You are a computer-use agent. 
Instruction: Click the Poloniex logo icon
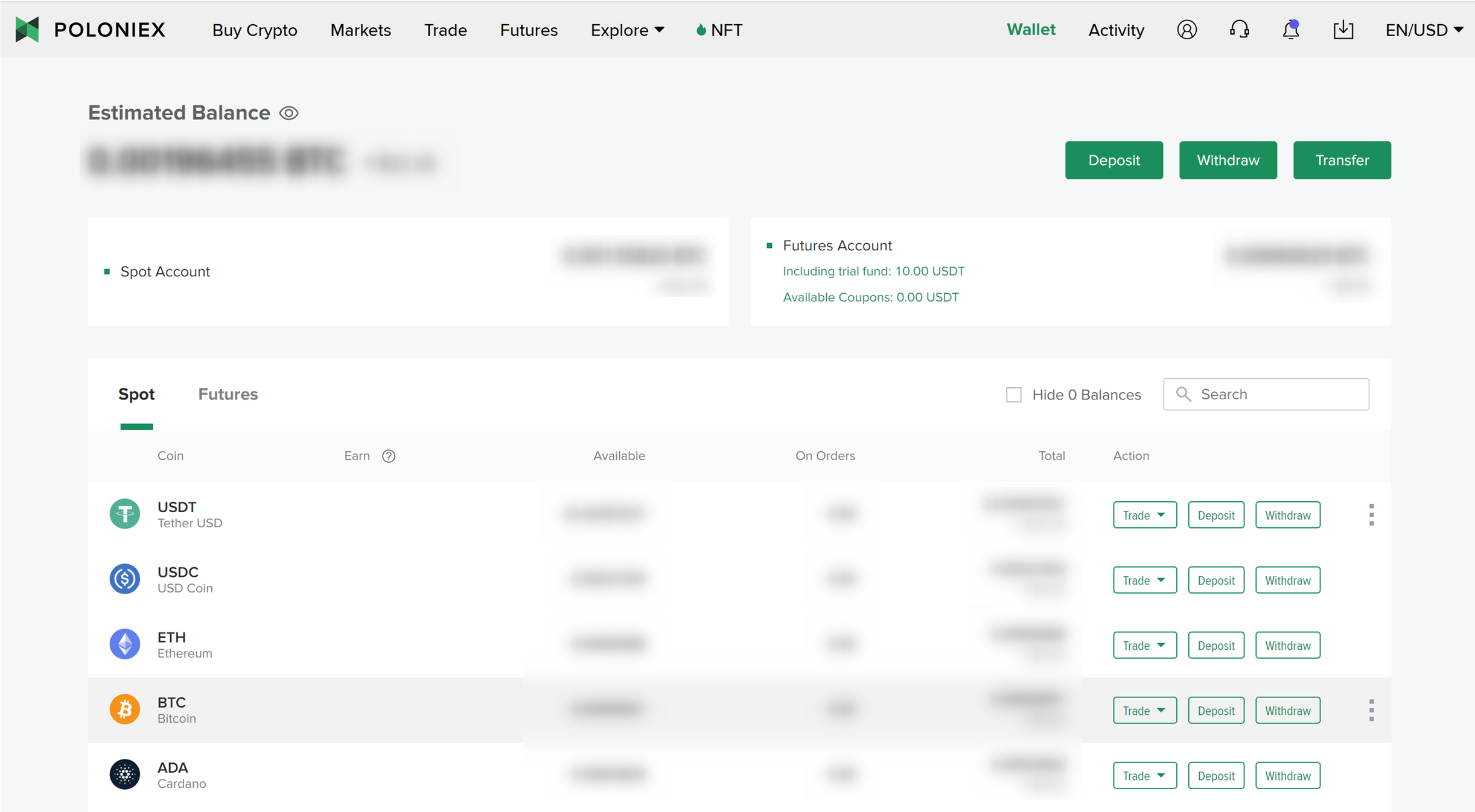27,30
